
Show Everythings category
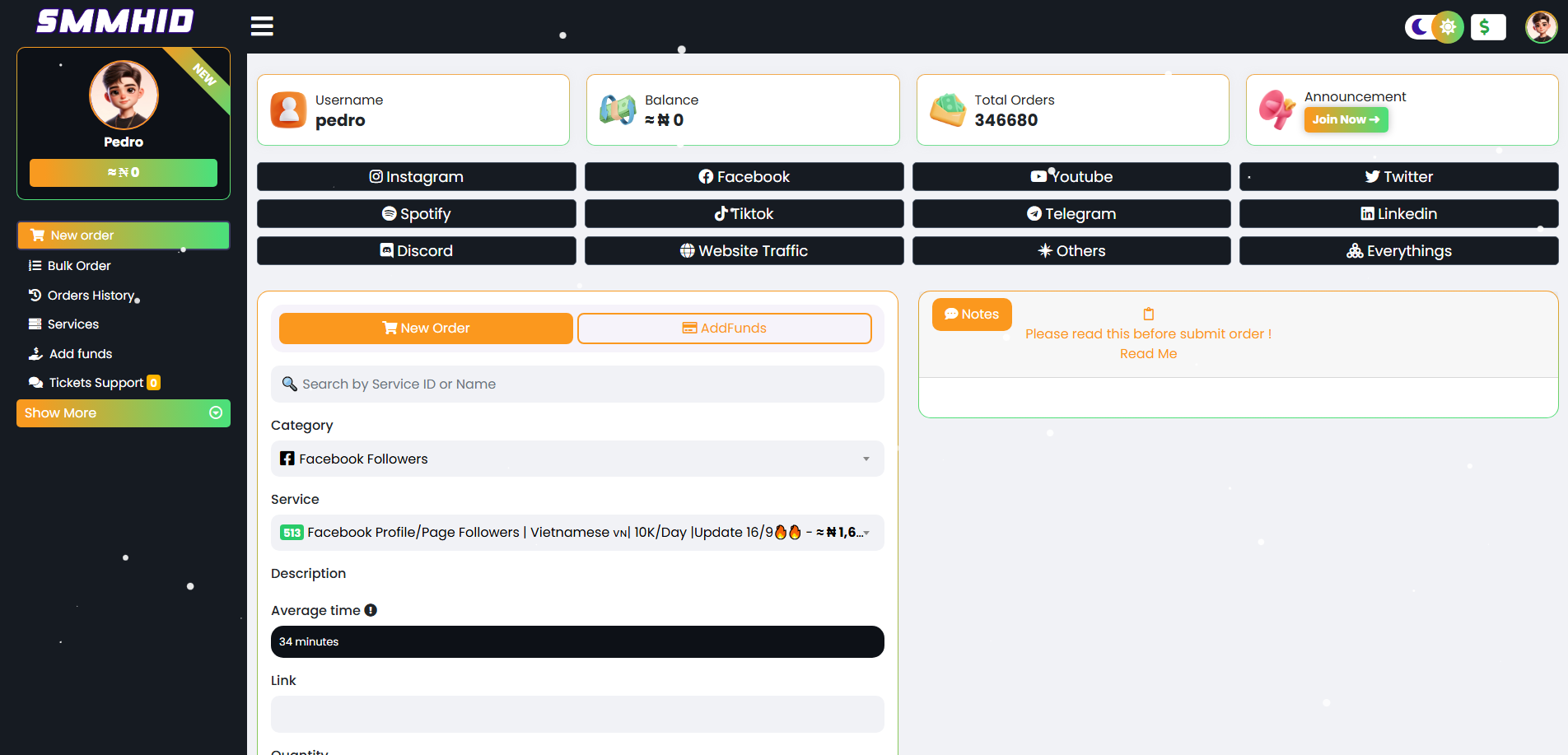(1398, 250)
